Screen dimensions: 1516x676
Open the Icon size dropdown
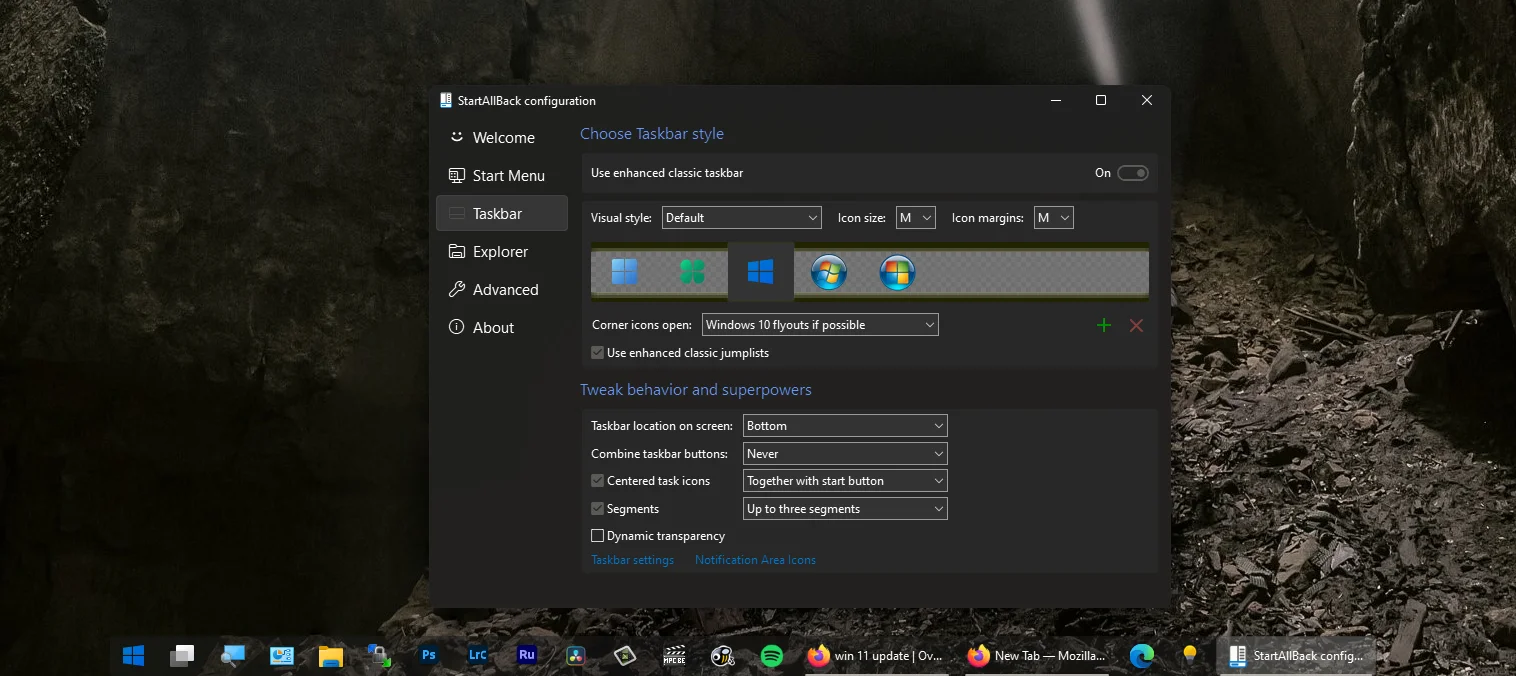coord(916,218)
